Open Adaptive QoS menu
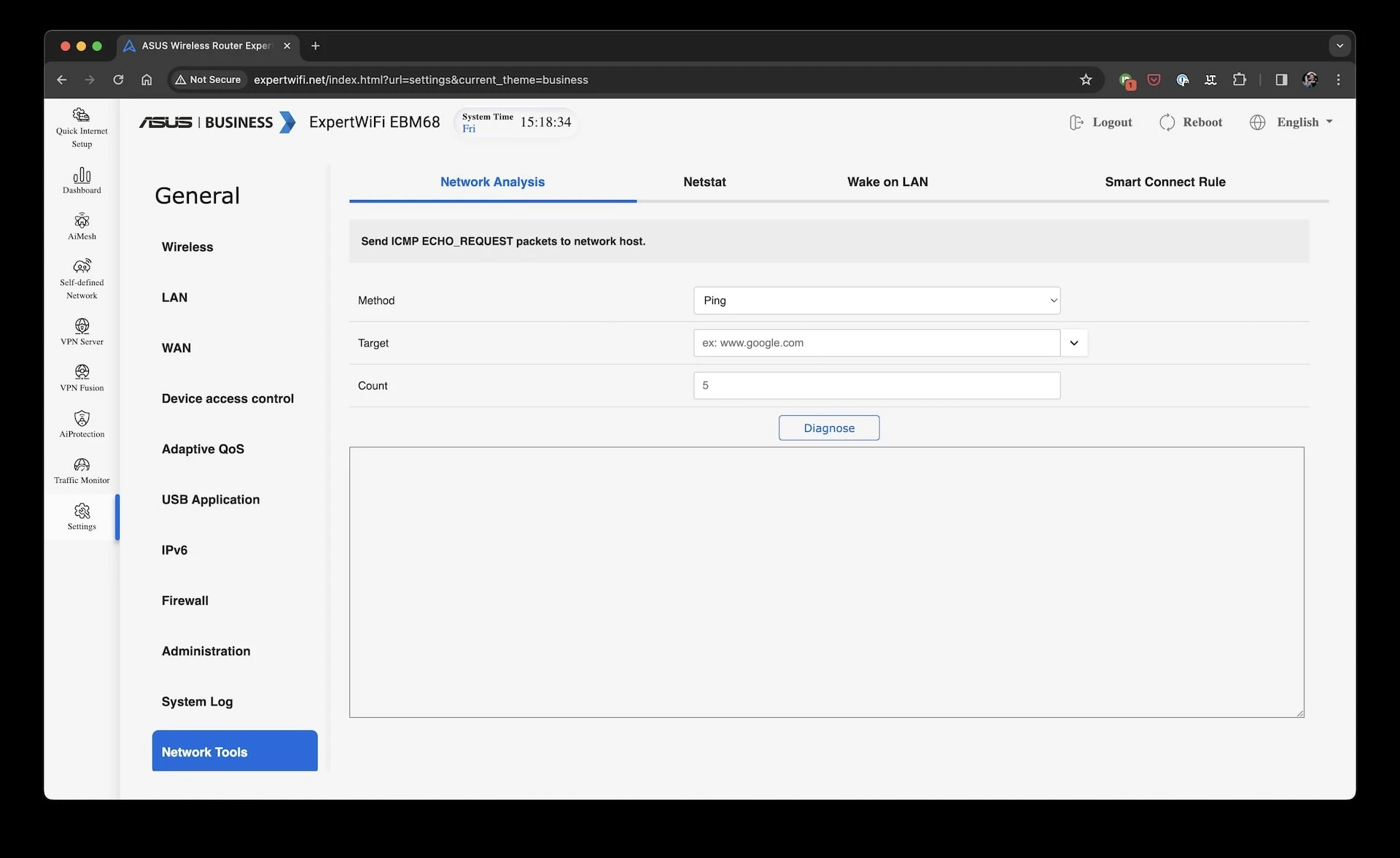 pyautogui.click(x=203, y=449)
